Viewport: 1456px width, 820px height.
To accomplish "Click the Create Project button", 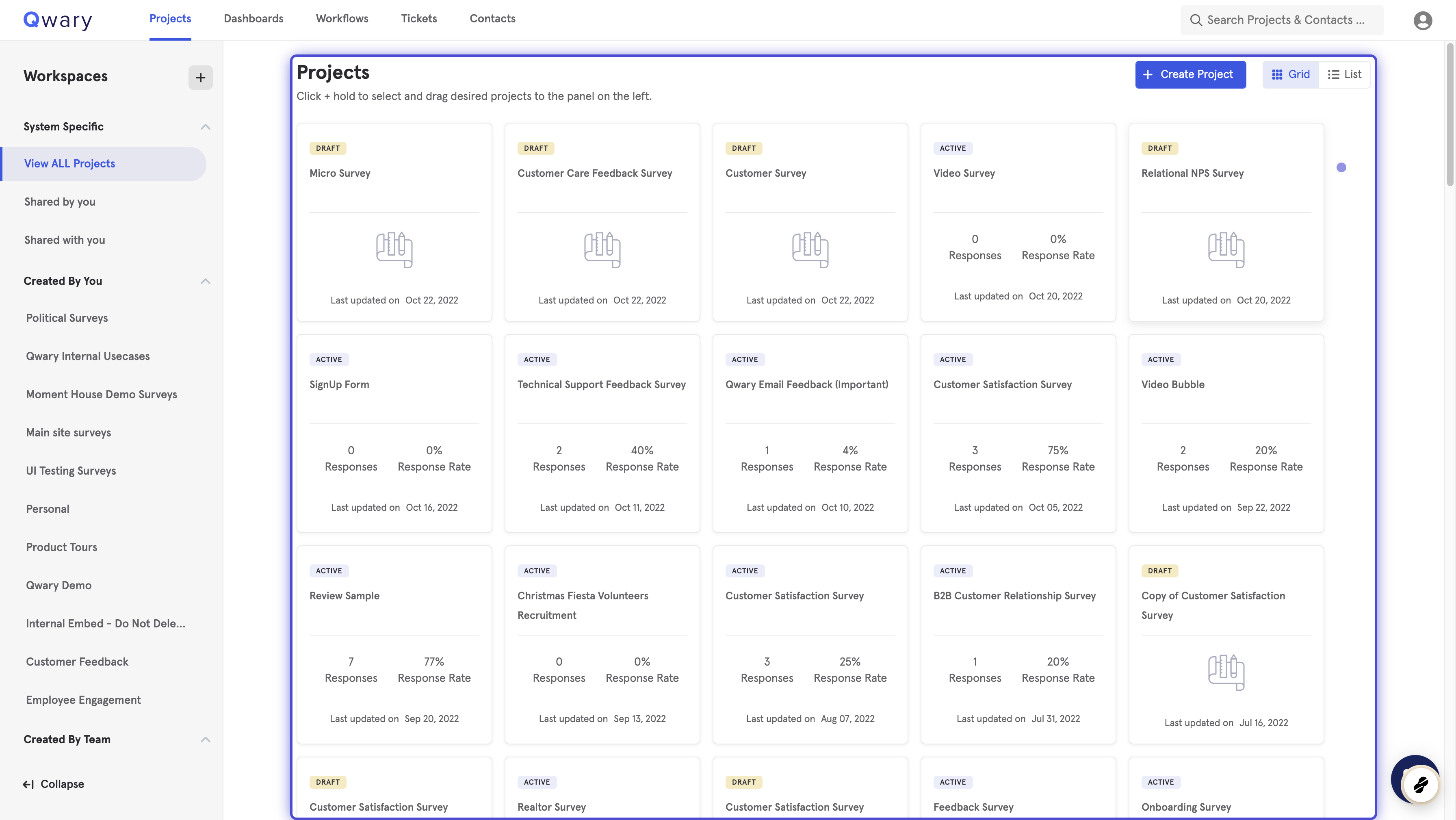I will pyautogui.click(x=1190, y=74).
